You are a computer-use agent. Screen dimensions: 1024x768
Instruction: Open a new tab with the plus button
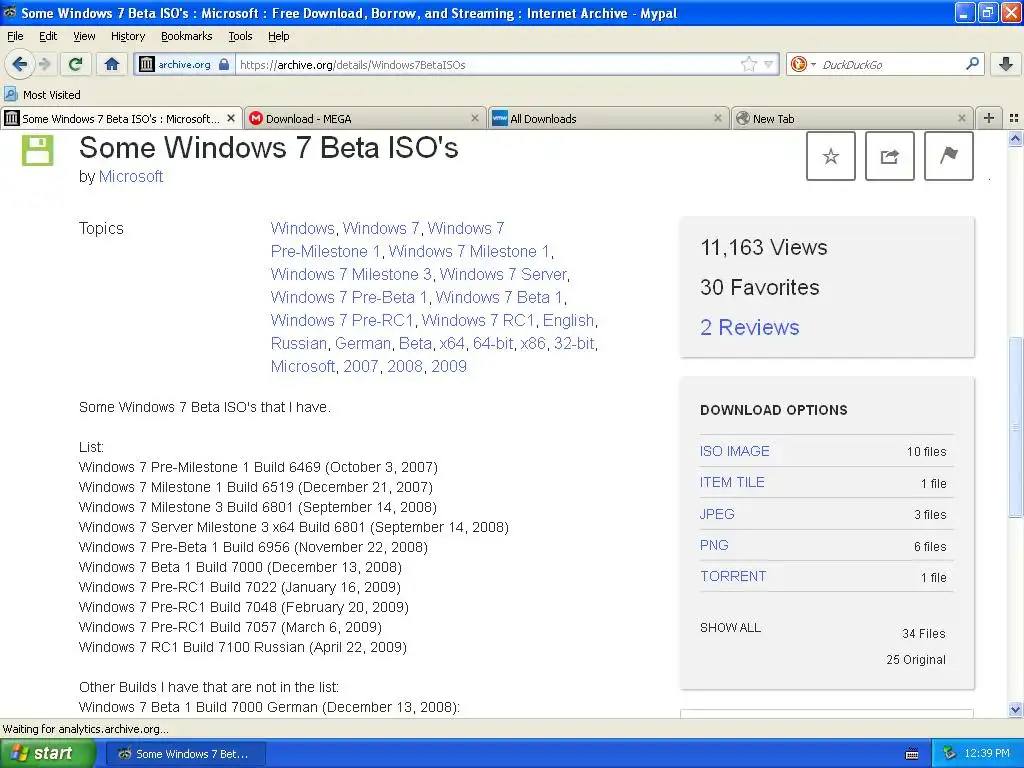coord(989,118)
